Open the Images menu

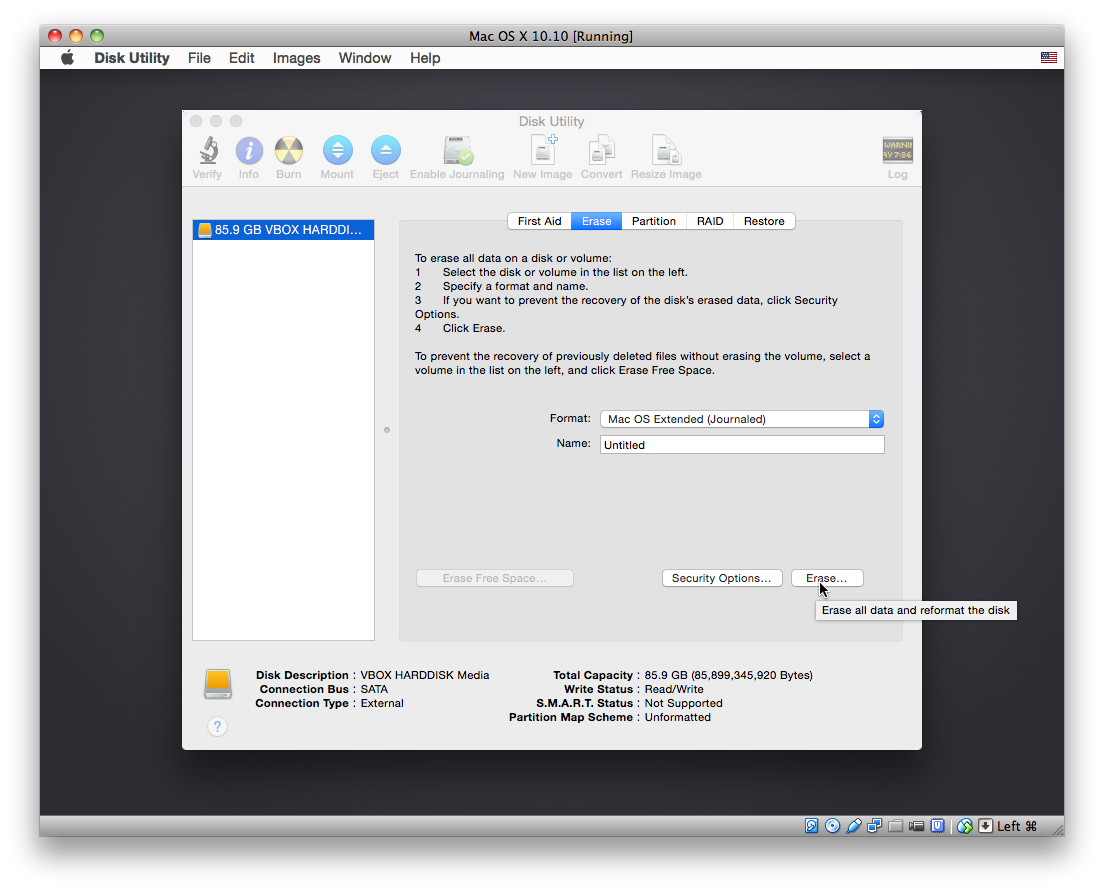[x=296, y=58]
